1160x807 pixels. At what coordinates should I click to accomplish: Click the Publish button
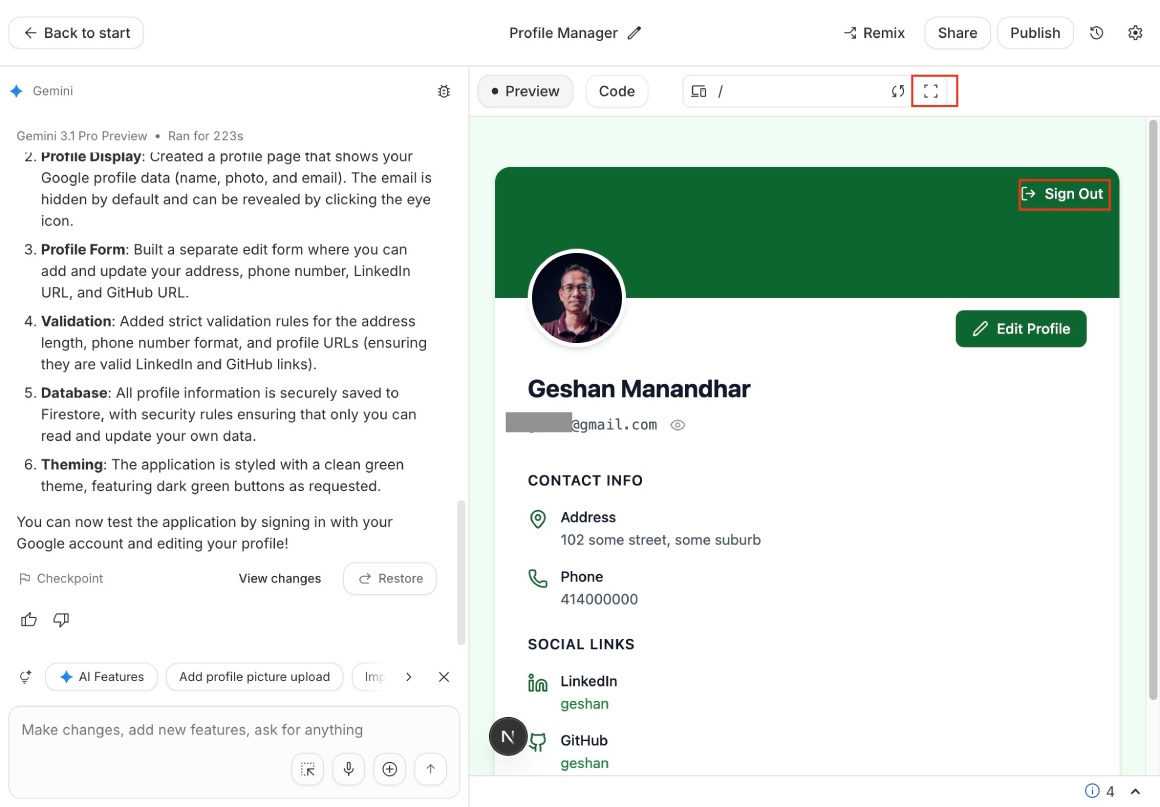(x=1035, y=32)
